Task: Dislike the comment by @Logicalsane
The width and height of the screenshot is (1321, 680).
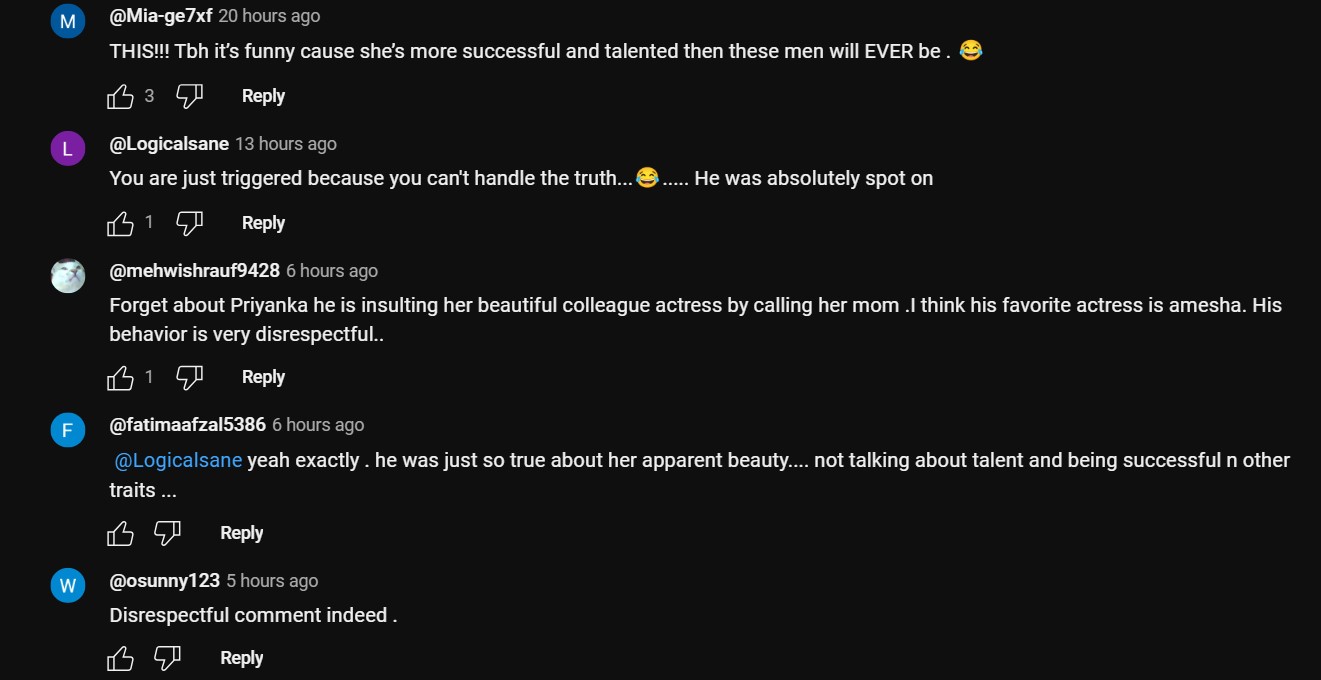Action: point(189,223)
